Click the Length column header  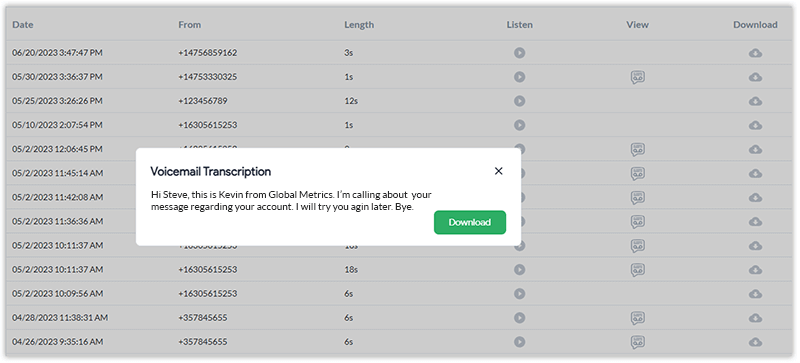pos(359,25)
